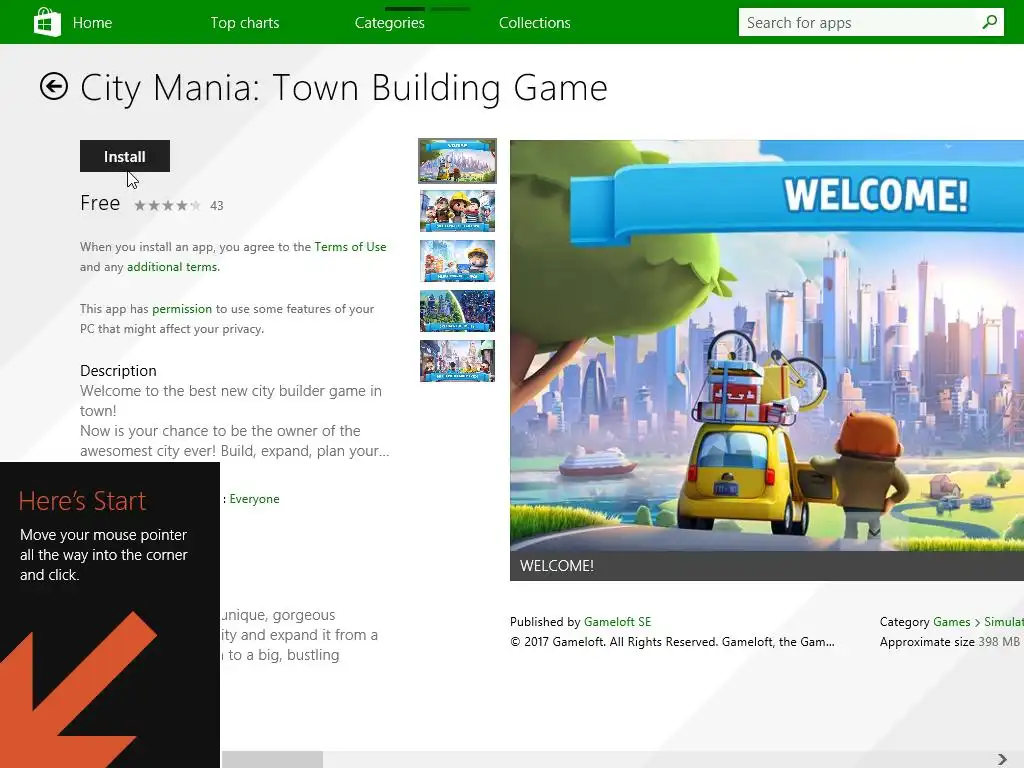Screen dimensions: 1024x768
Task: Click the WELCOME! caption below the screenshot
Action: click(x=556, y=566)
